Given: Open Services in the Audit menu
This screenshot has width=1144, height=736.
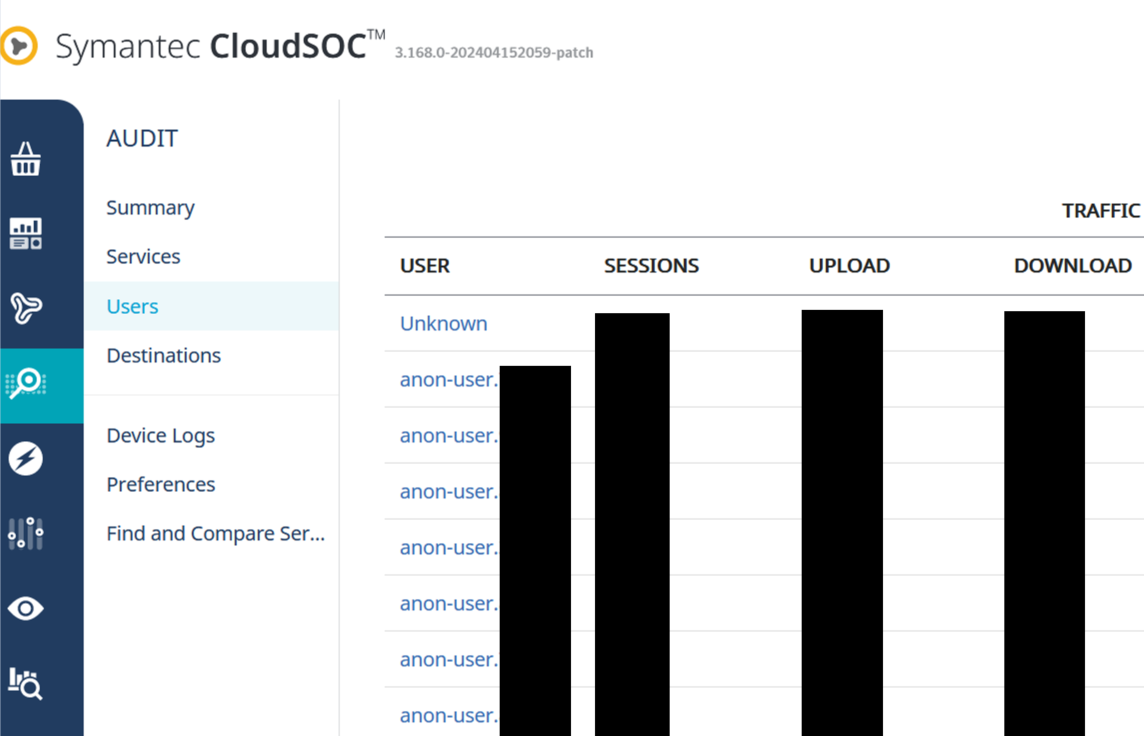Looking at the screenshot, I should (143, 257).
